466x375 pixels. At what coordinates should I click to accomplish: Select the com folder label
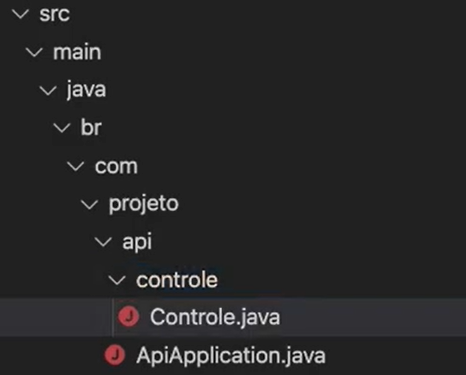(116, 166)
